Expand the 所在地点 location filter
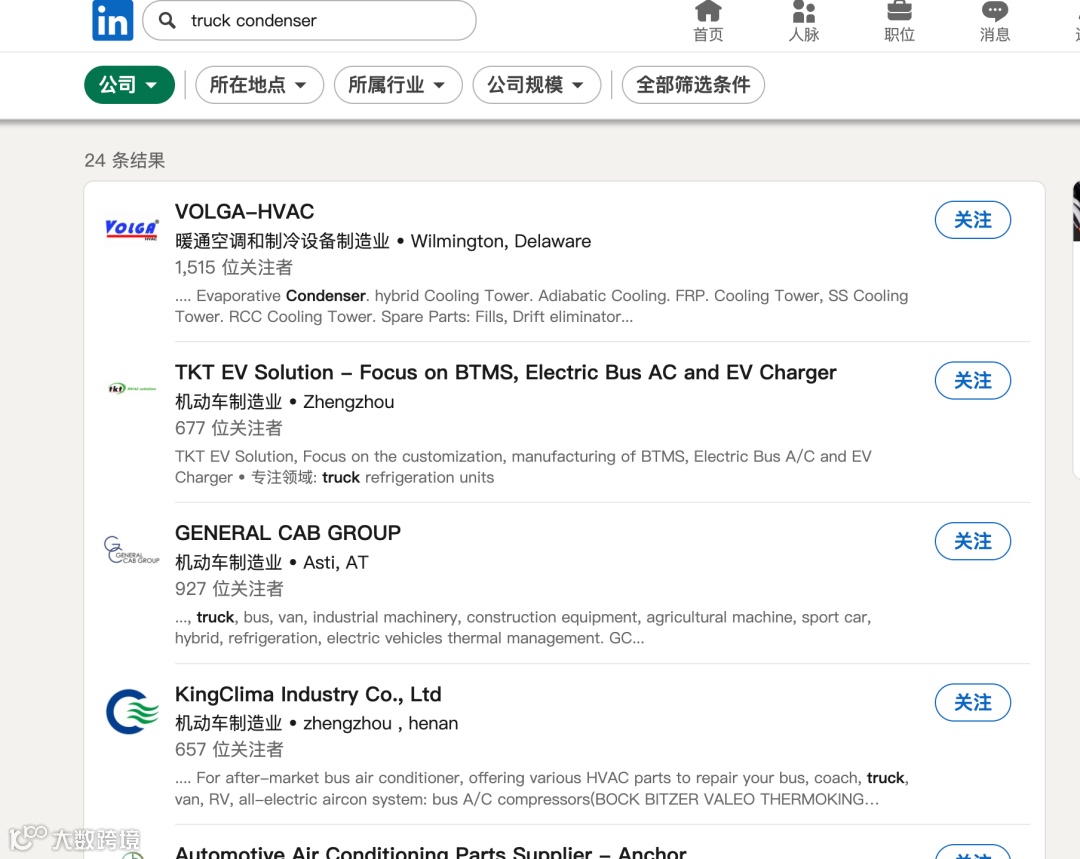 [259, 85]
